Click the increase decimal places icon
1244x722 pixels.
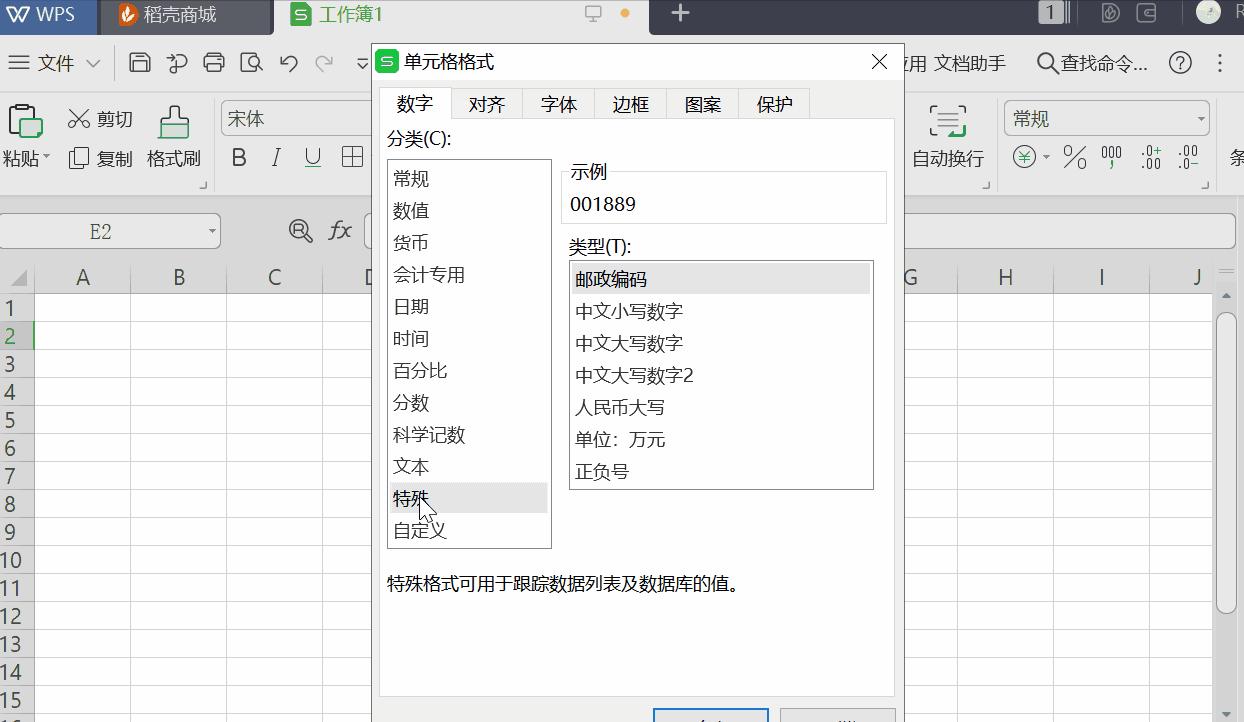(1150, 158)
